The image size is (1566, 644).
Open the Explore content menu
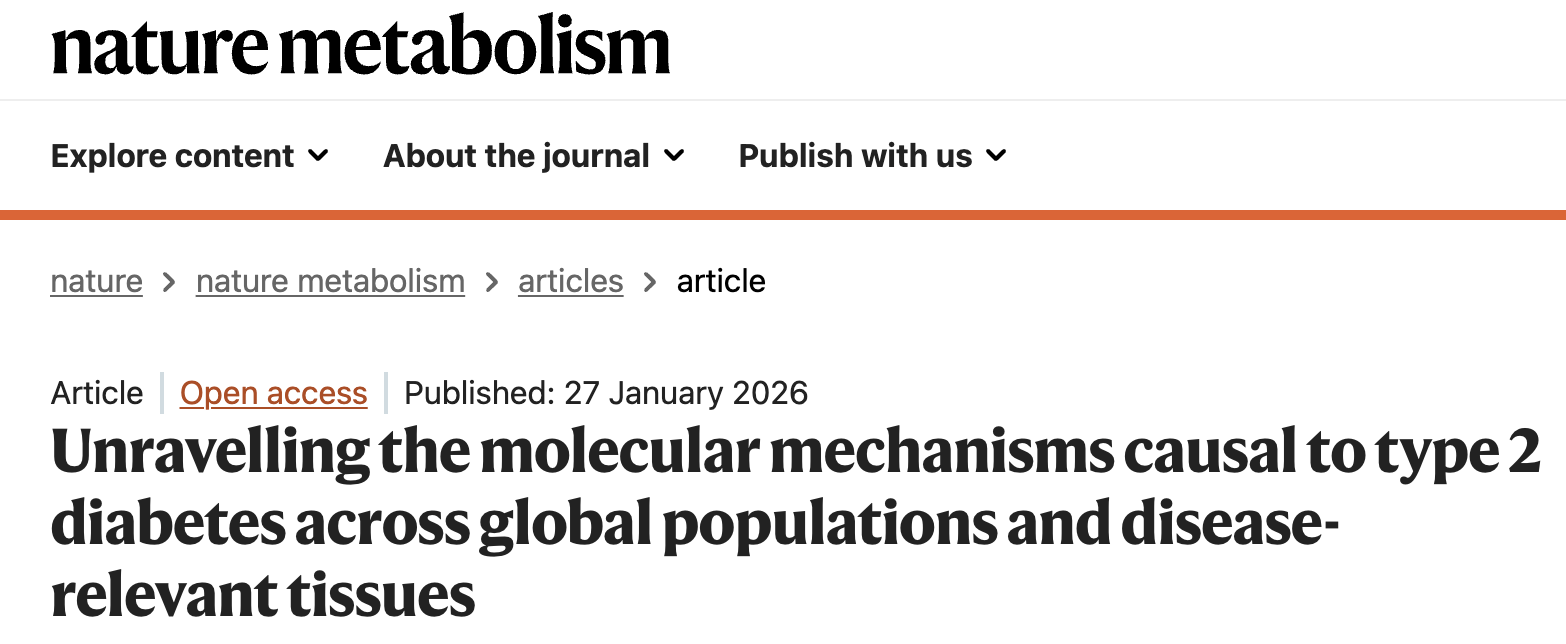coord(172,156)
